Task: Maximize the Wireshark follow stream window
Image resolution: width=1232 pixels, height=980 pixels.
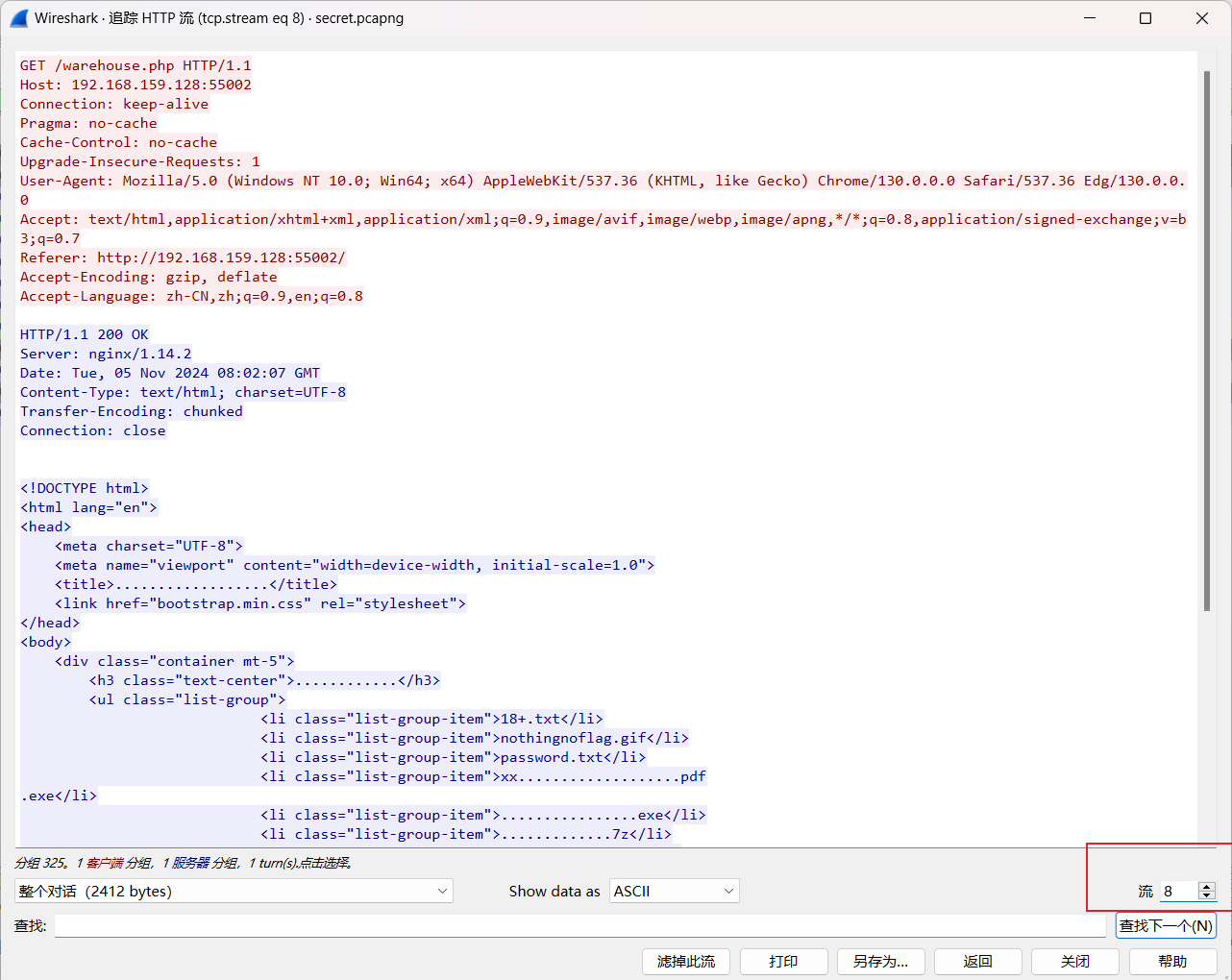Action: point(1146,18)
